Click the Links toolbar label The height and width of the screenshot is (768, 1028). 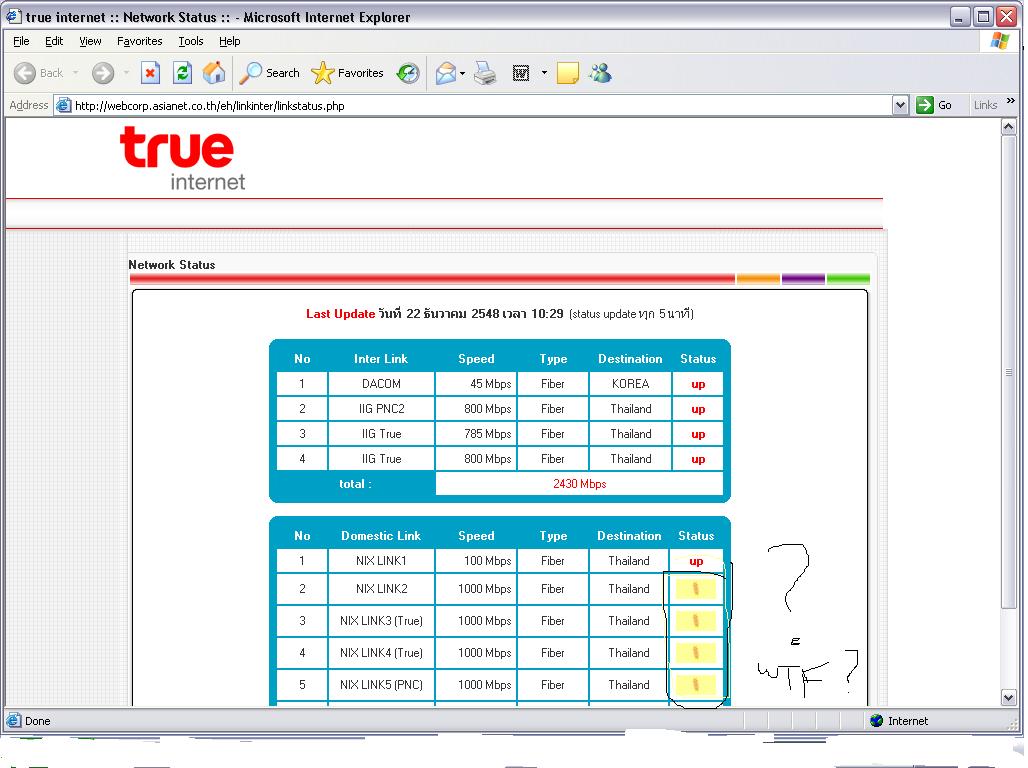[985, 105]
